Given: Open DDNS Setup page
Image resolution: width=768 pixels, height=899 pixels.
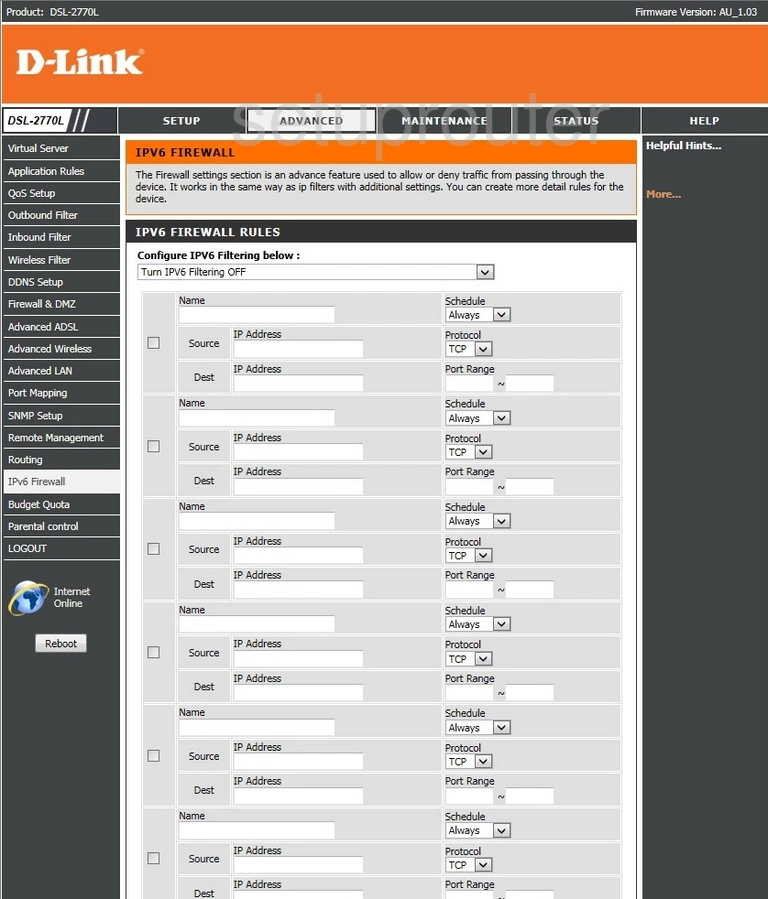Looking at the screenshot, I should tap(61, 282).
